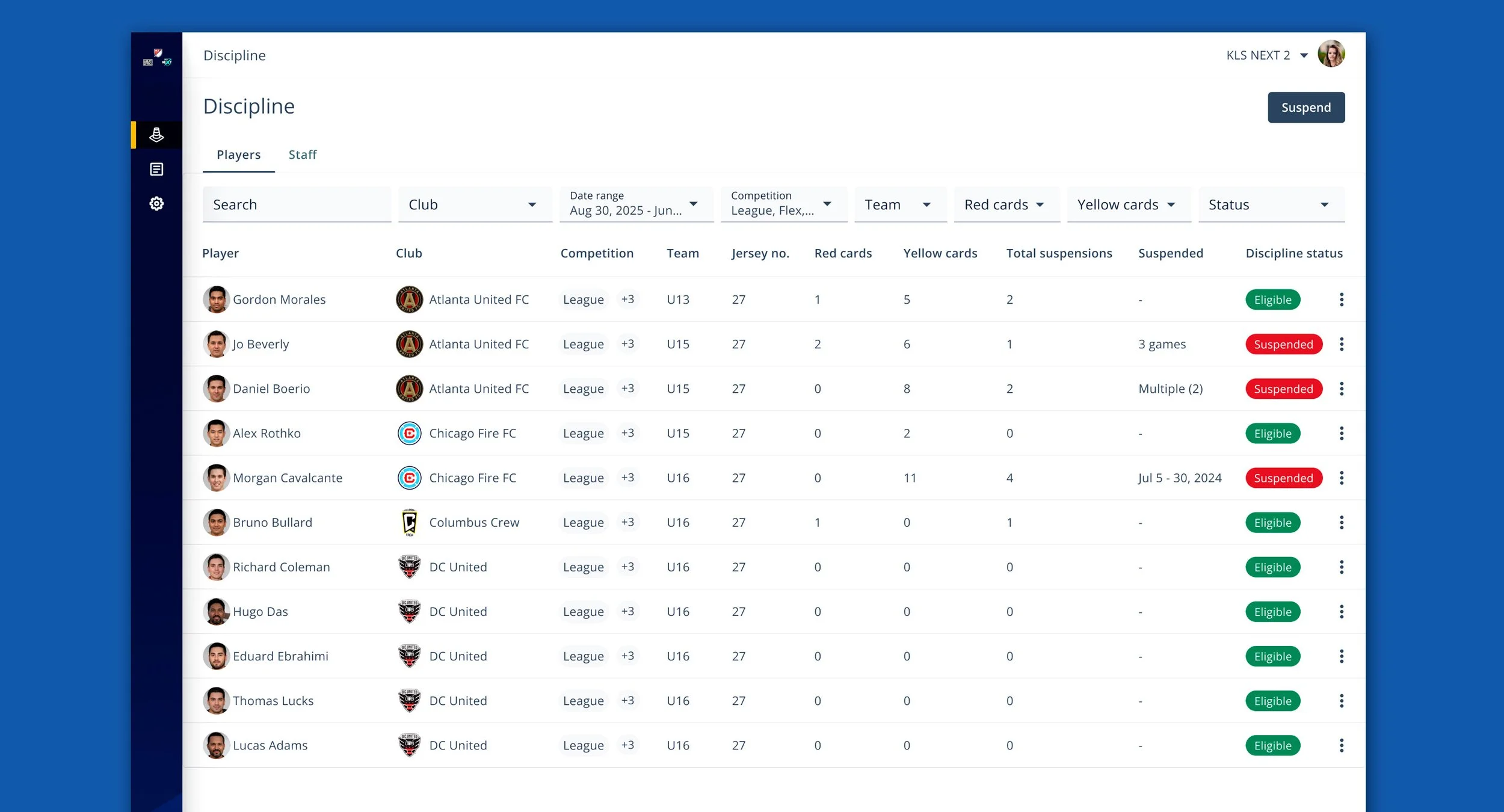1504x812 pixels.
Task: Open kebab menu for Morgan Cavalcante
Action: [1341, 478]
